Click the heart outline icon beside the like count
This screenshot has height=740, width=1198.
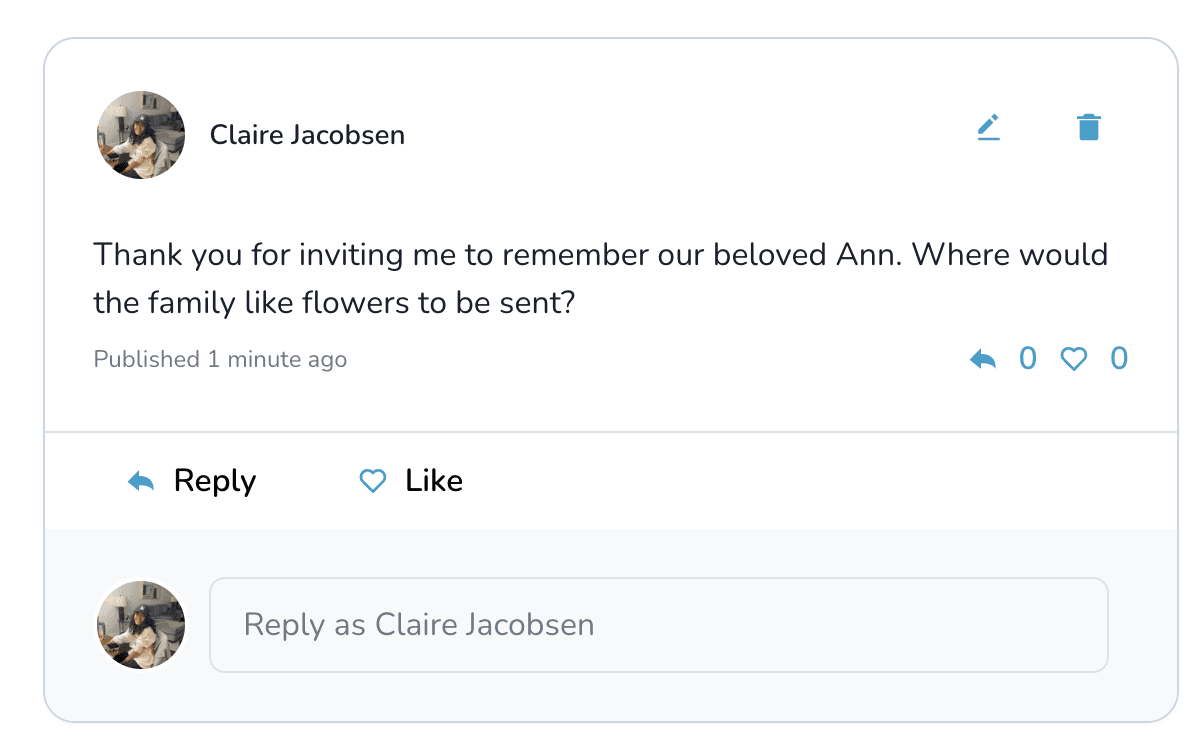pos(1074,358)
